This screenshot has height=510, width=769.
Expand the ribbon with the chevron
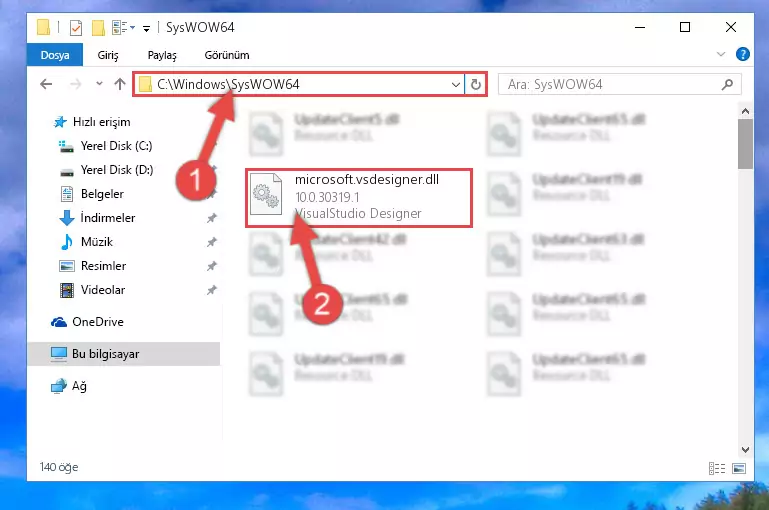pyautogui.click(x=720, y=54)
